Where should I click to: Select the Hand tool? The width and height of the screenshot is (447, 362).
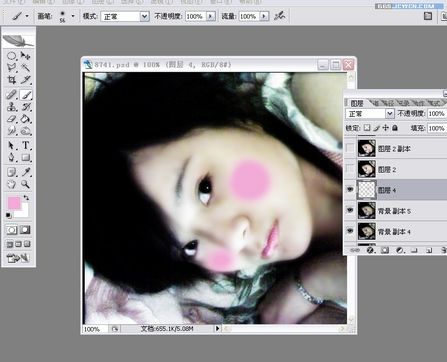(11, 184)
